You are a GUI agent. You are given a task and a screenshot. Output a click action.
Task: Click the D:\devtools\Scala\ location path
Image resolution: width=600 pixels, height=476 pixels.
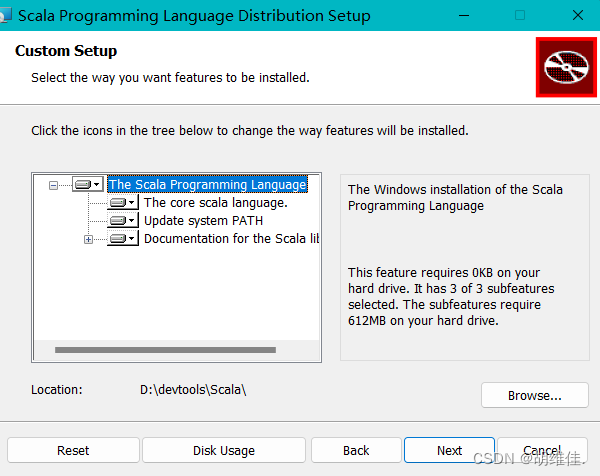pyautogui.click(x=193, y=390)
